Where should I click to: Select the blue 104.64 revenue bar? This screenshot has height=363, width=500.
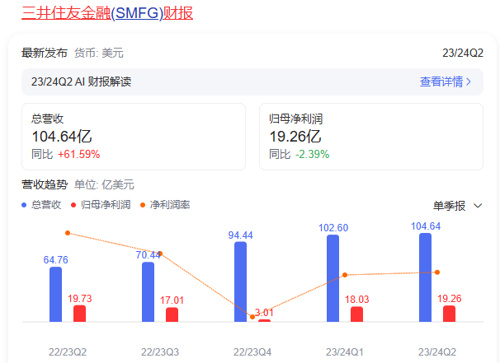coord(425,277)
